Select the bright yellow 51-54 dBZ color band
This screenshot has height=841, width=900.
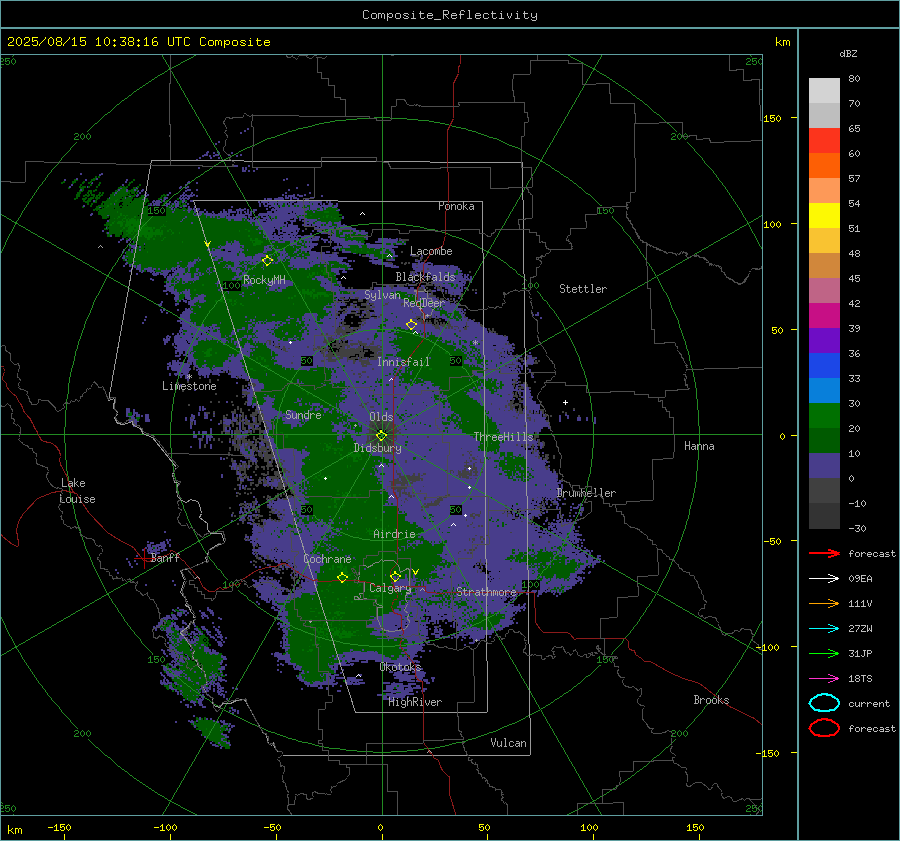point(824,216)
